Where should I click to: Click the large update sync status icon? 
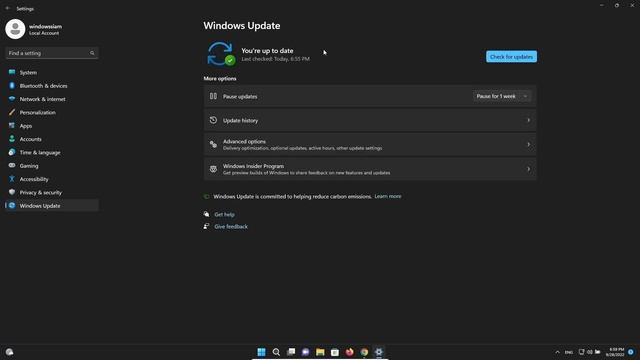point(220,53)
